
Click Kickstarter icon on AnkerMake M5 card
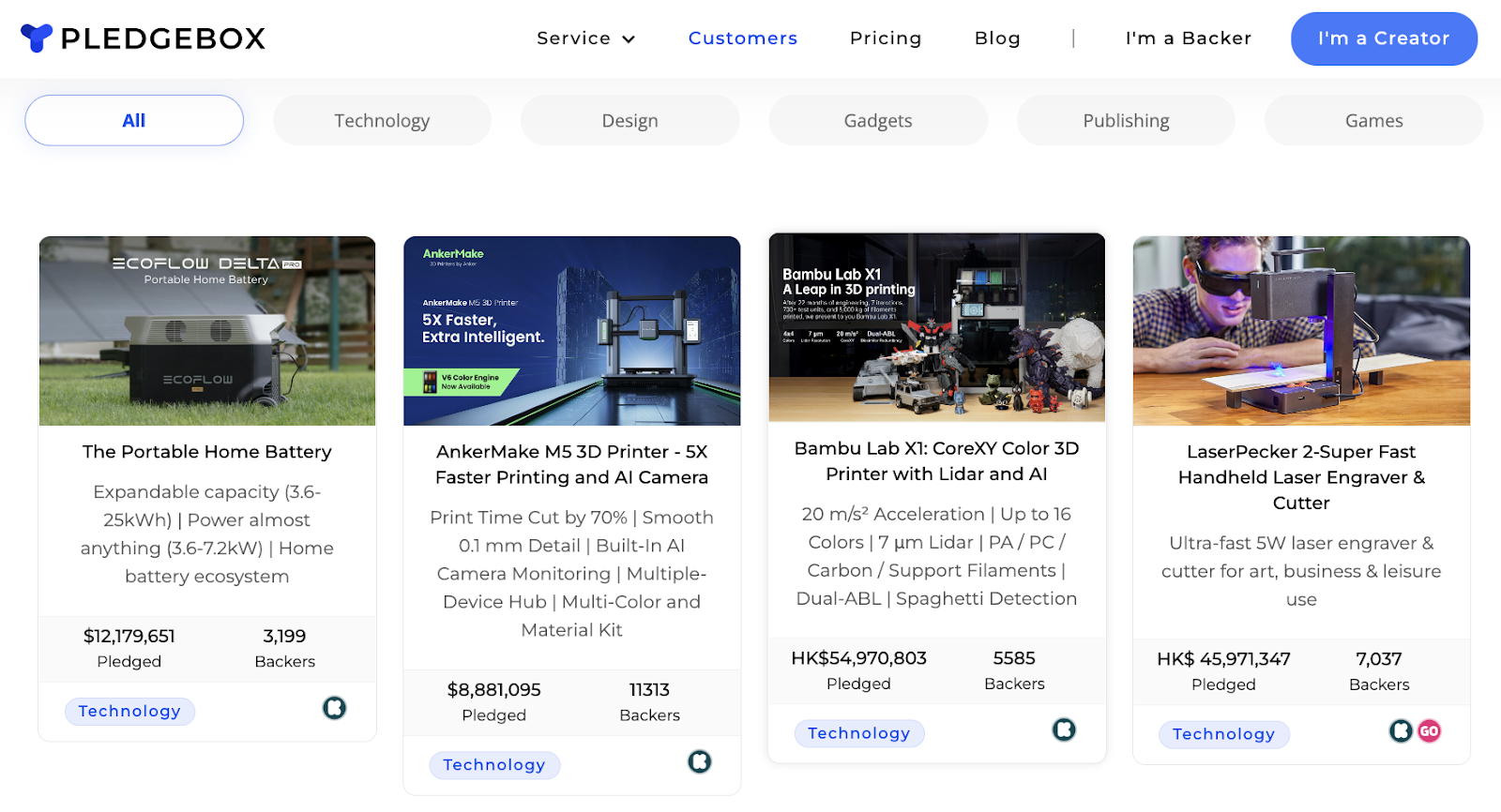tap(699, 761)
